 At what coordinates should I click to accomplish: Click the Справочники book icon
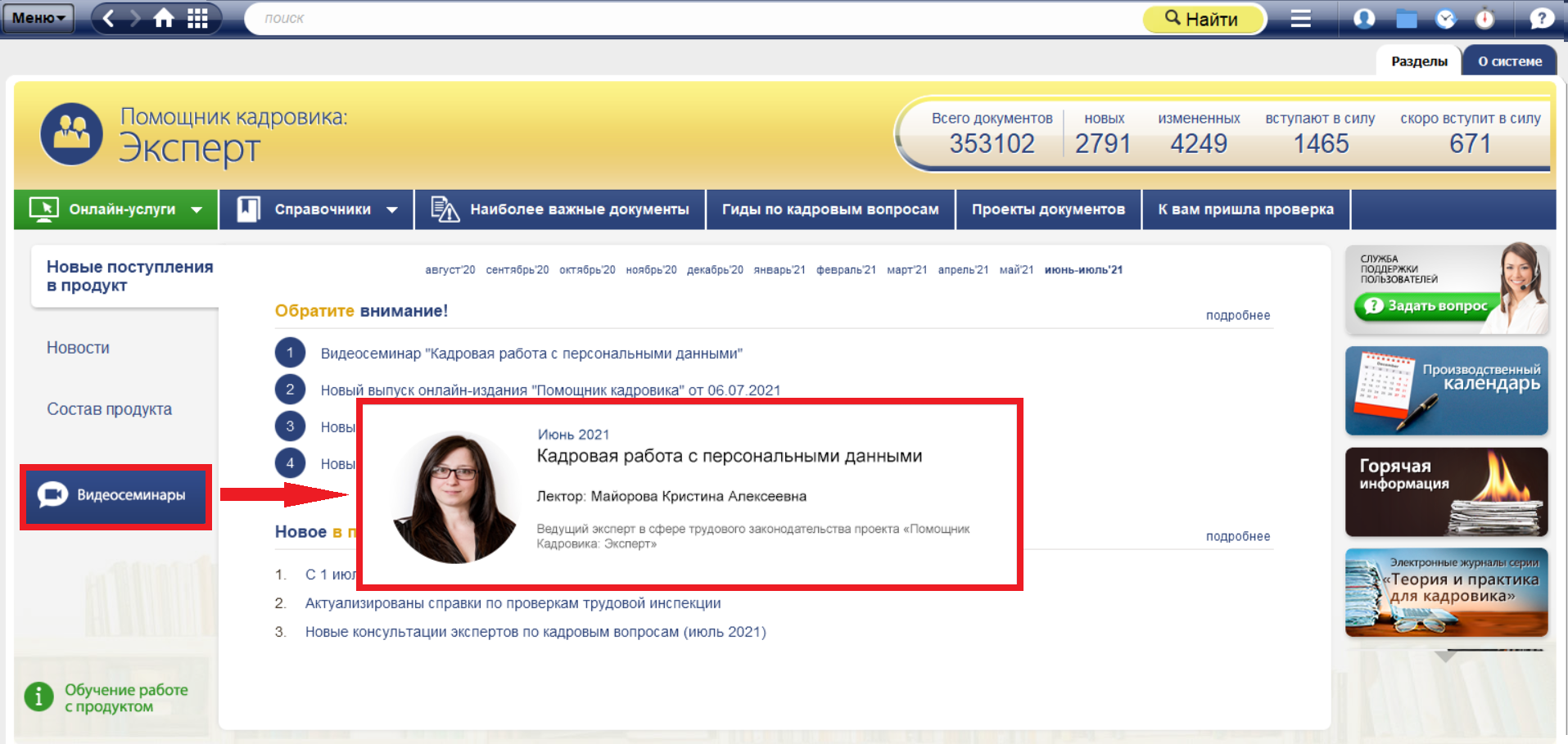pyautogui.click(x=248, y=210)
